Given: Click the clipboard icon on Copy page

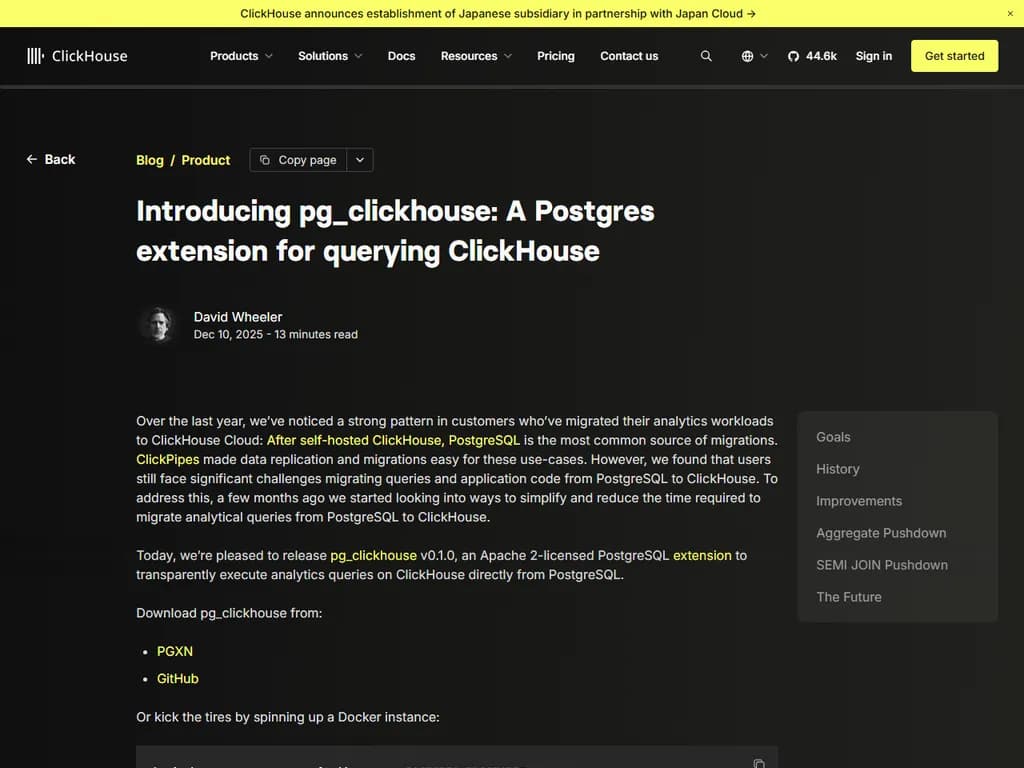Looking at the screenshot, I should pos(265,160).
